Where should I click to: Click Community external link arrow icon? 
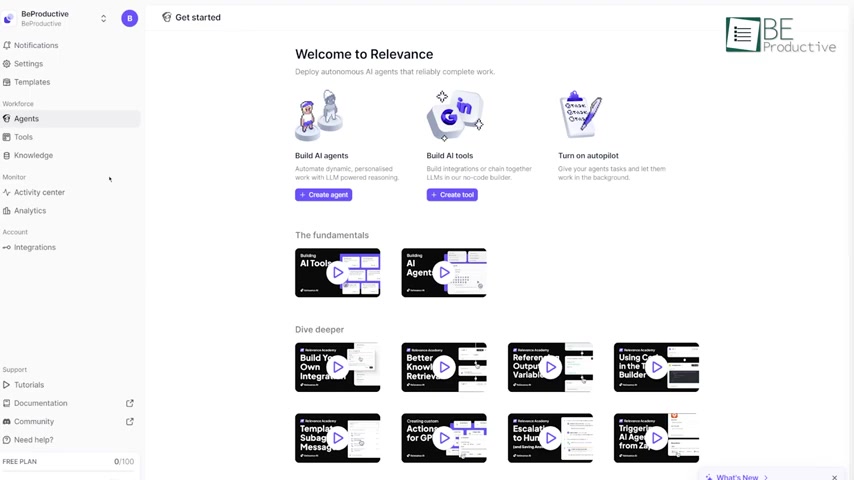click(x=130, y=422)
